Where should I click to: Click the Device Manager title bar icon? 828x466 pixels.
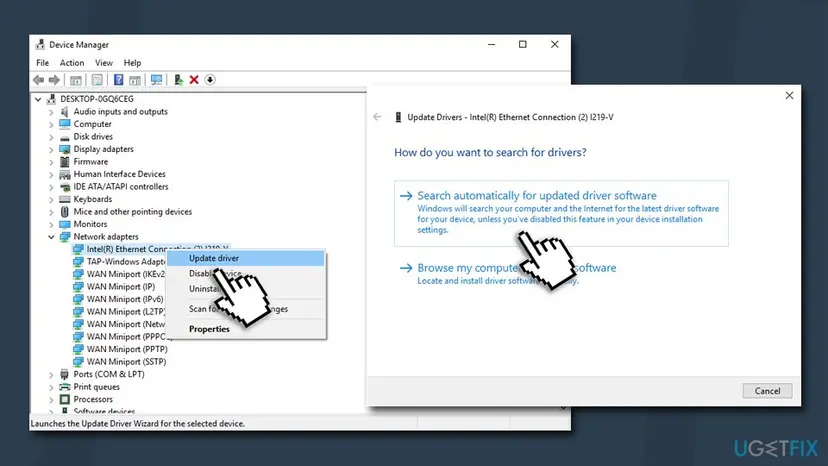click(40, 44)
